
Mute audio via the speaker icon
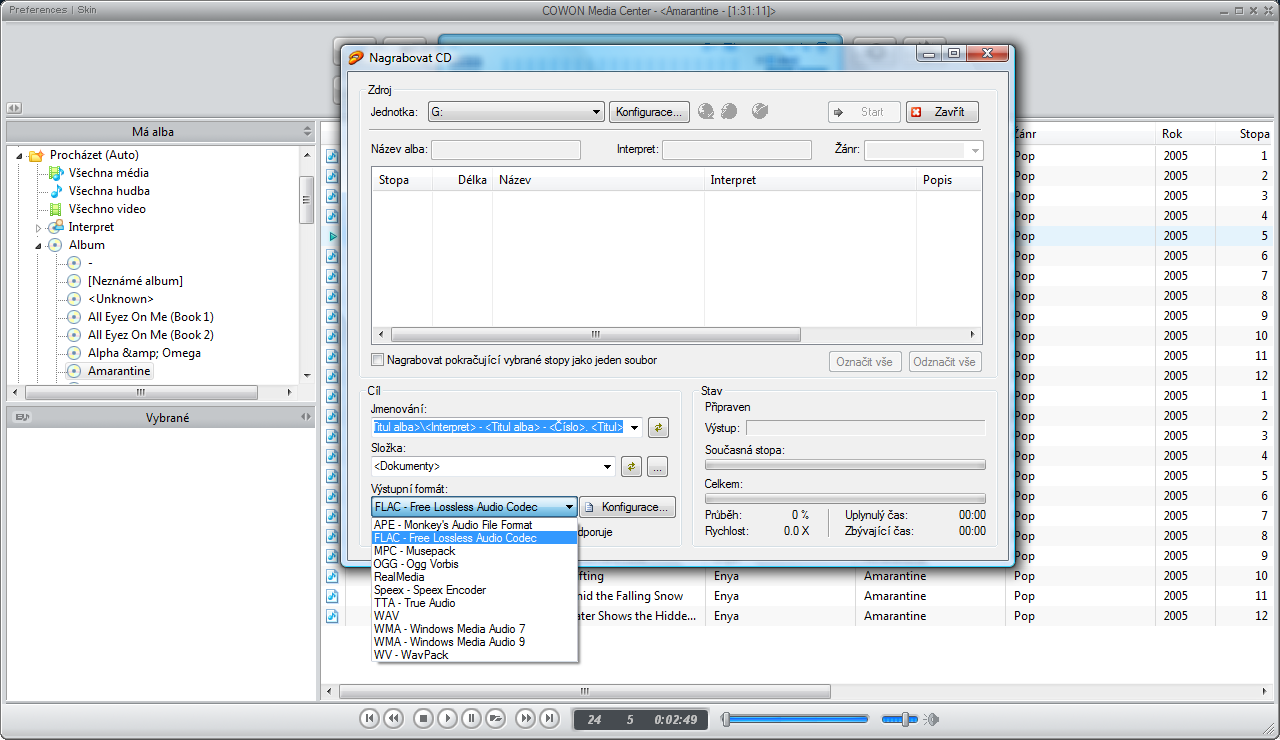click(931, 719)
